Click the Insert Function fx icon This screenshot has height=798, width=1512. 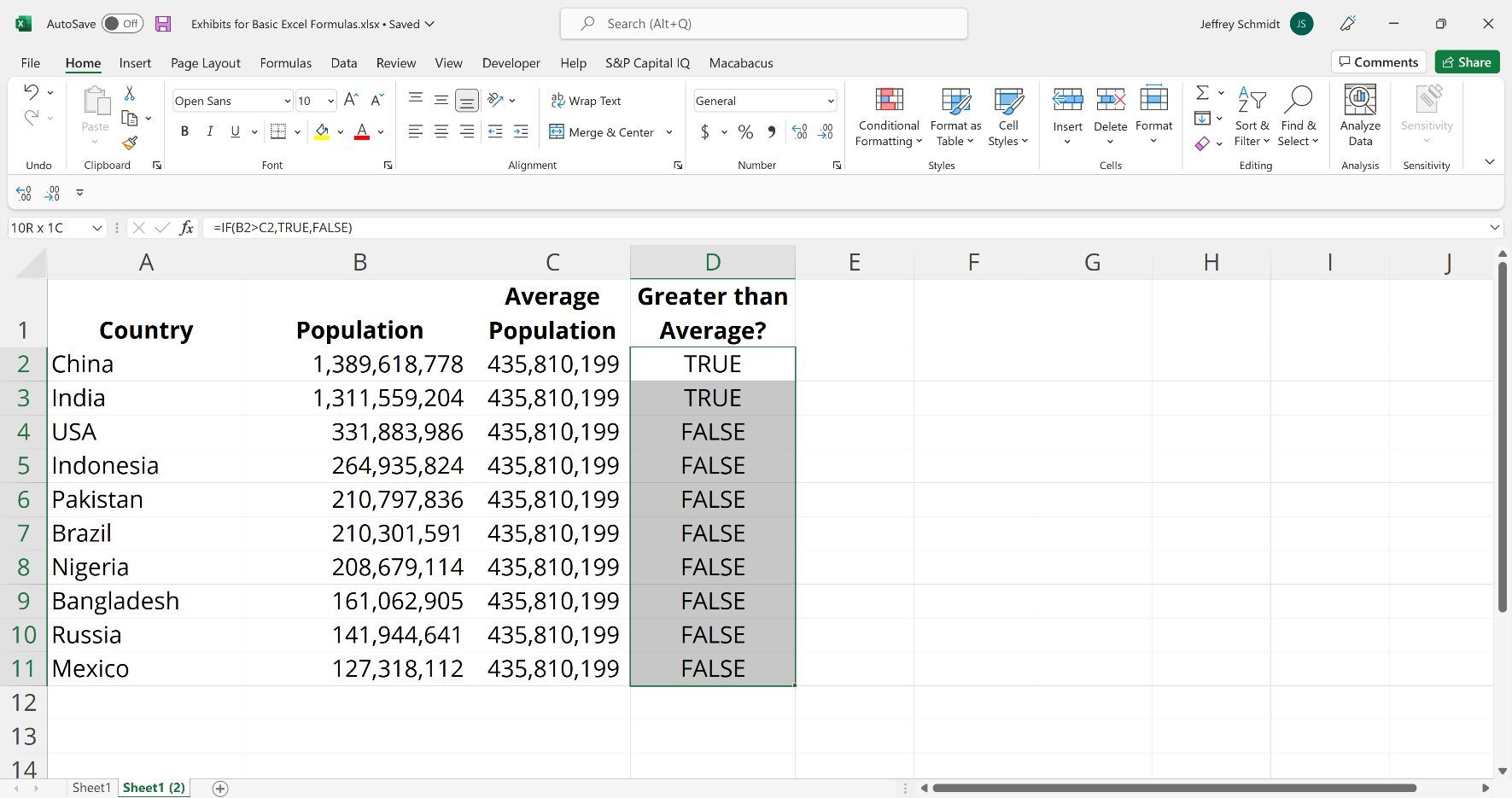tap(186, 228)
